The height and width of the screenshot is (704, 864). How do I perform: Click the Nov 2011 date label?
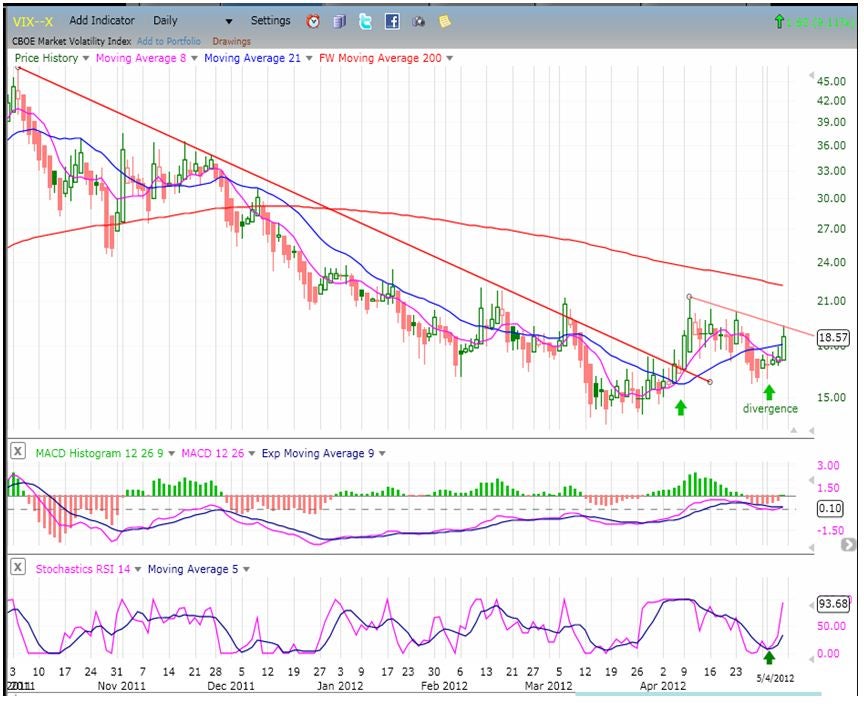(x=121, y=686)
